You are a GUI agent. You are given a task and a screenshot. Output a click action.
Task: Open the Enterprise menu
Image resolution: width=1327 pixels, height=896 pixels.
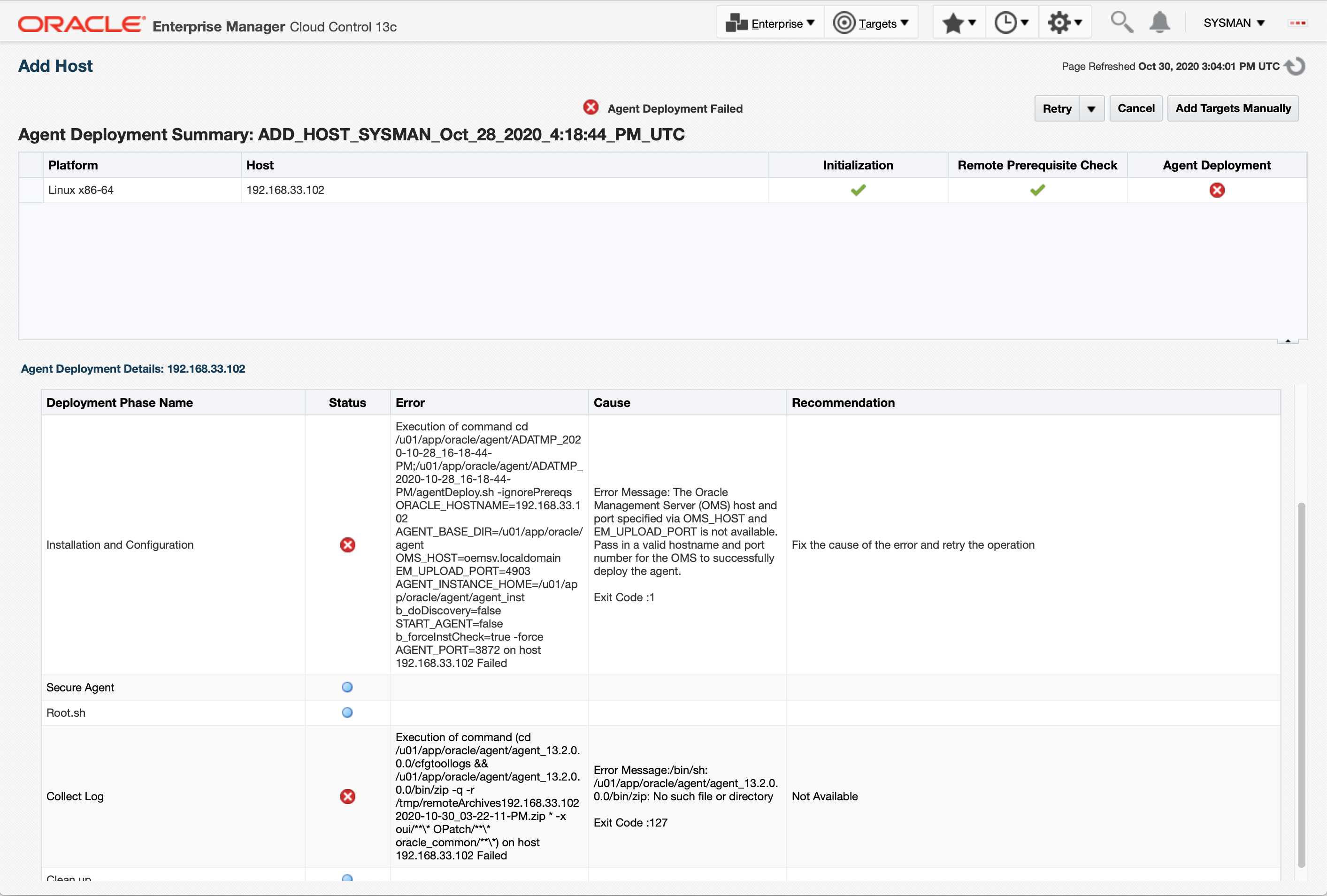click(770, 23)
